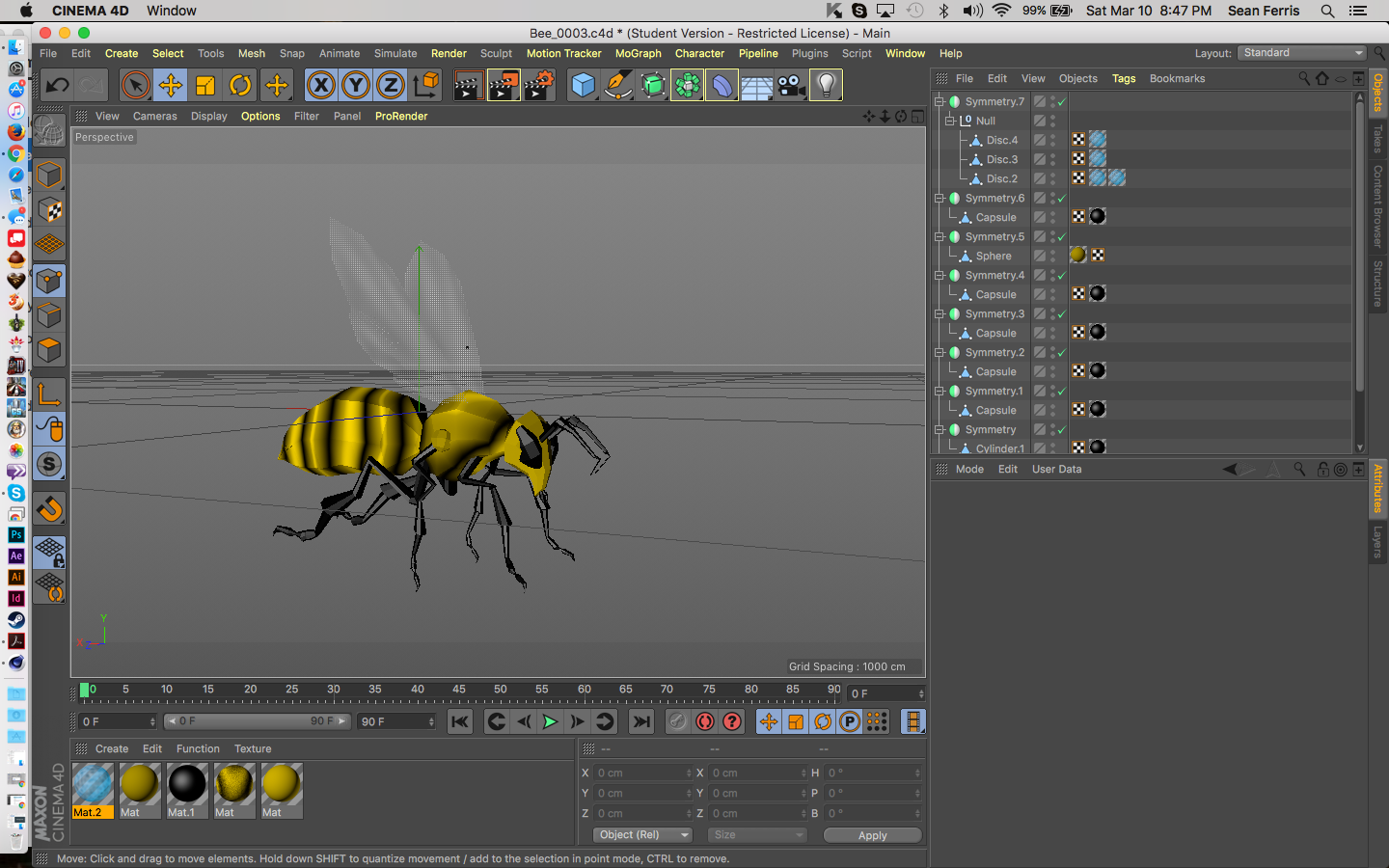Click the Camera object icon

791,85
